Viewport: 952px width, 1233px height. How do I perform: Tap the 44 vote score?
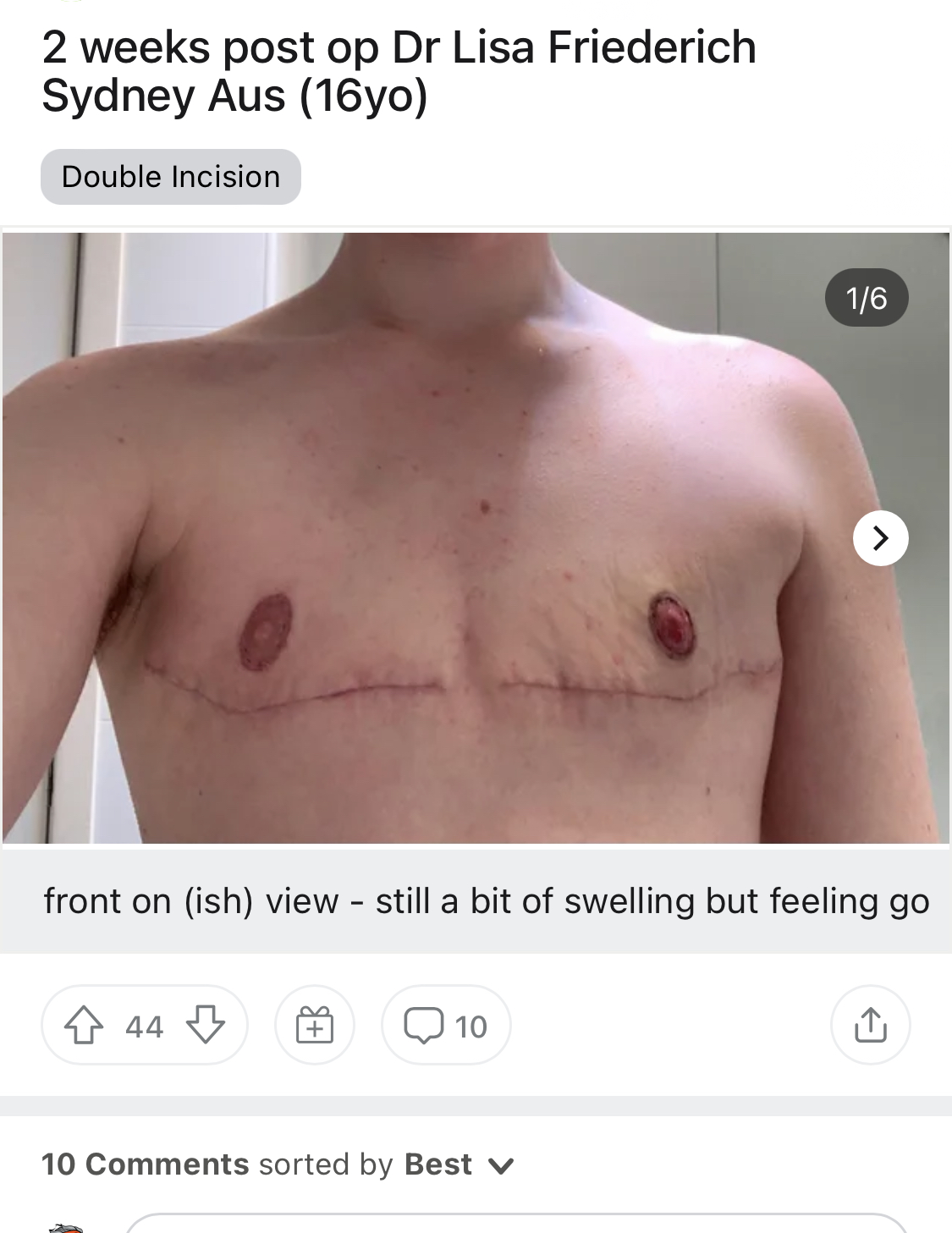point(144,1027)
